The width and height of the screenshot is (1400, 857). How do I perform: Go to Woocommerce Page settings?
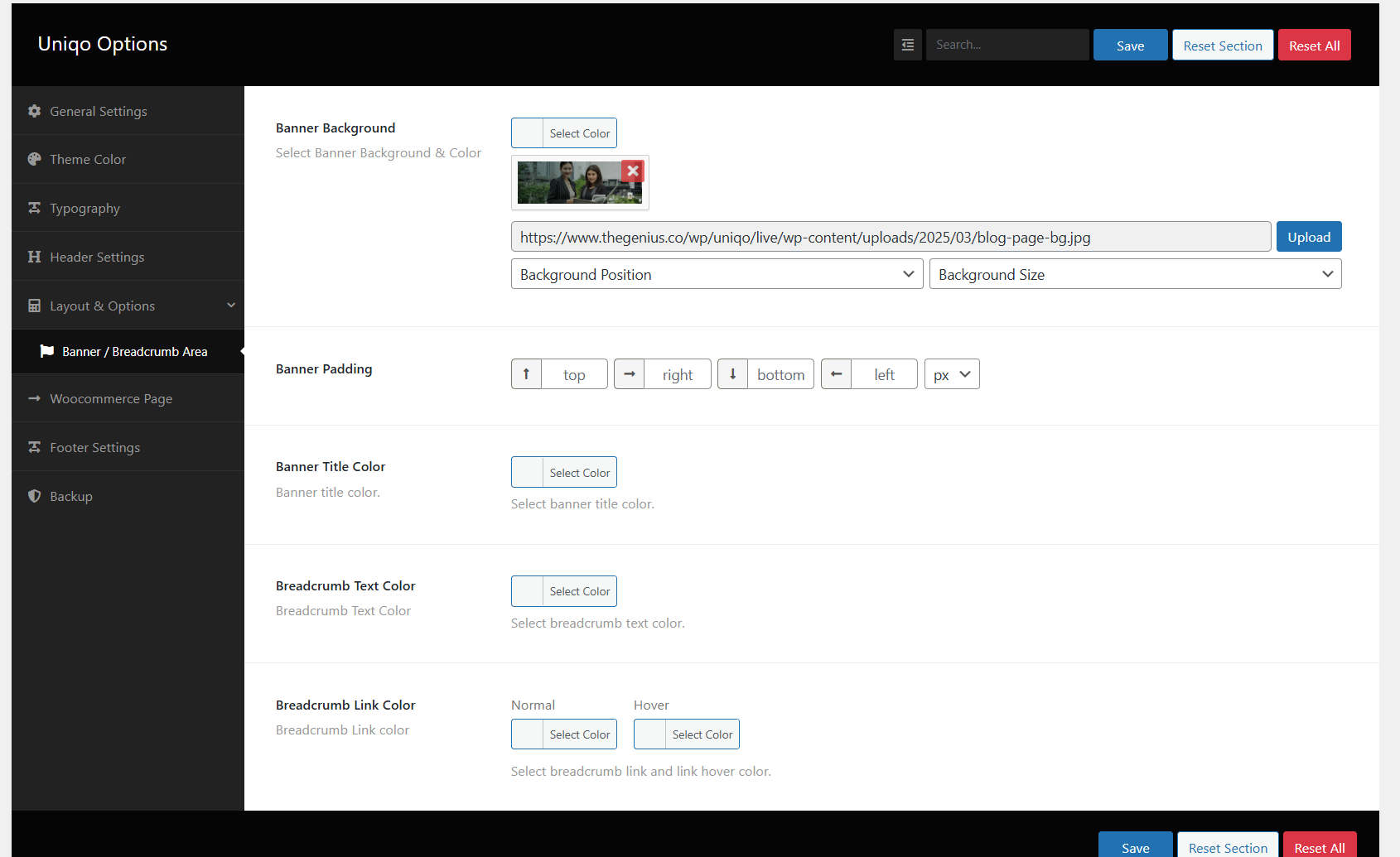point(111,398)
